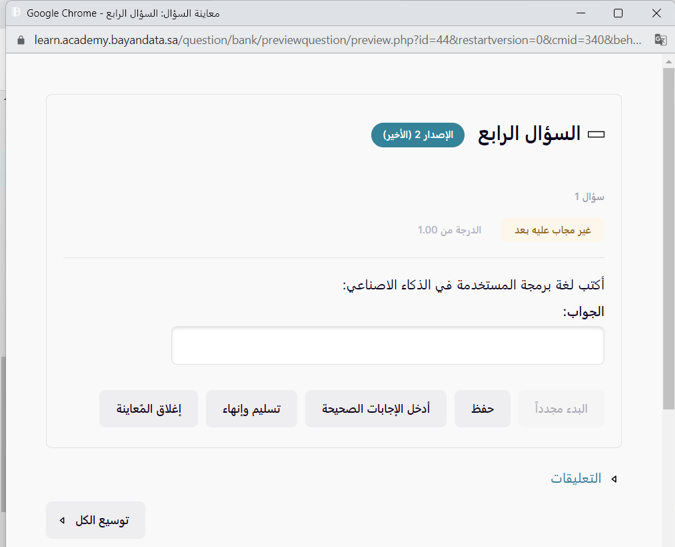Minimize the Chrome preview window
The width and height of the screenshot is (675, 547).
580,13
